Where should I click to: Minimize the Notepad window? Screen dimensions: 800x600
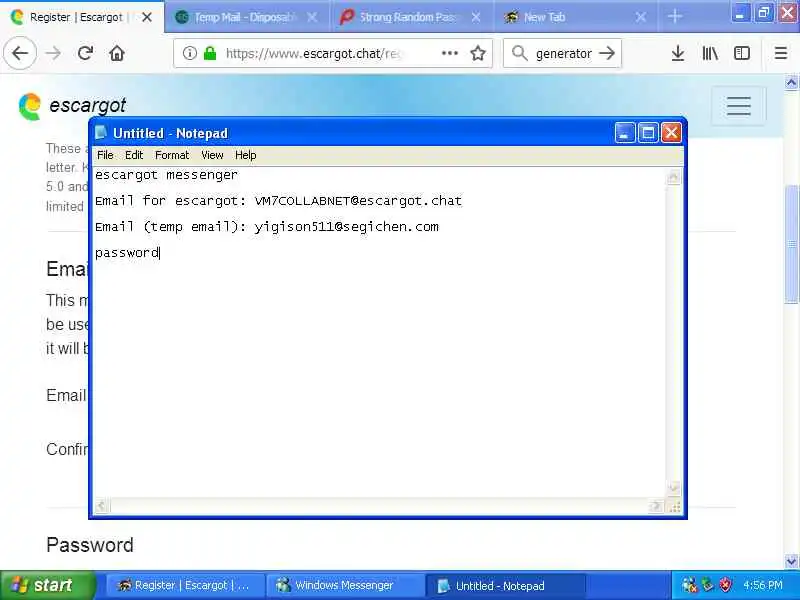click(x=624, y=133)
